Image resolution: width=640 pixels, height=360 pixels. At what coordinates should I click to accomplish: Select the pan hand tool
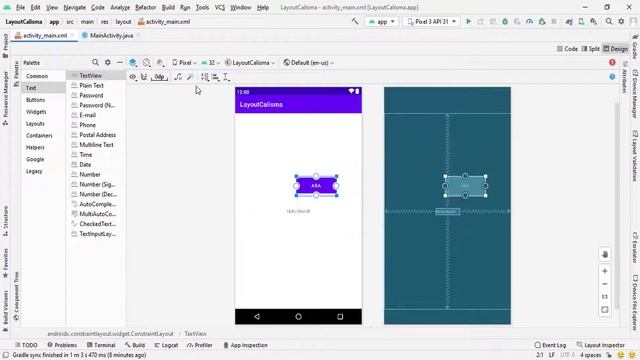pyautogui.click(x=605, y=254)
